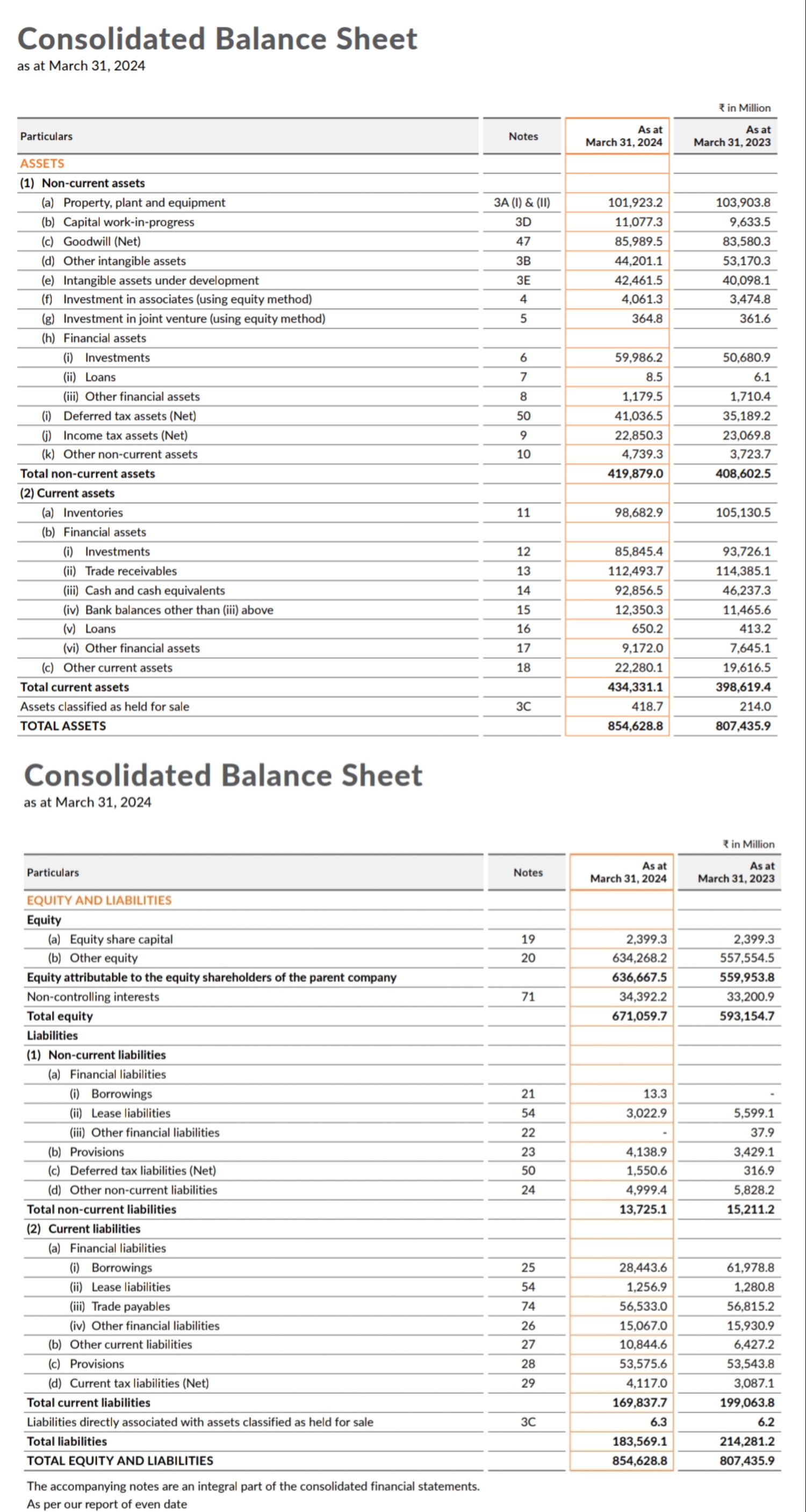Click the value 85,989.5
The width and height of the screenshot is (806, 1512).
(x=638, y=241)
